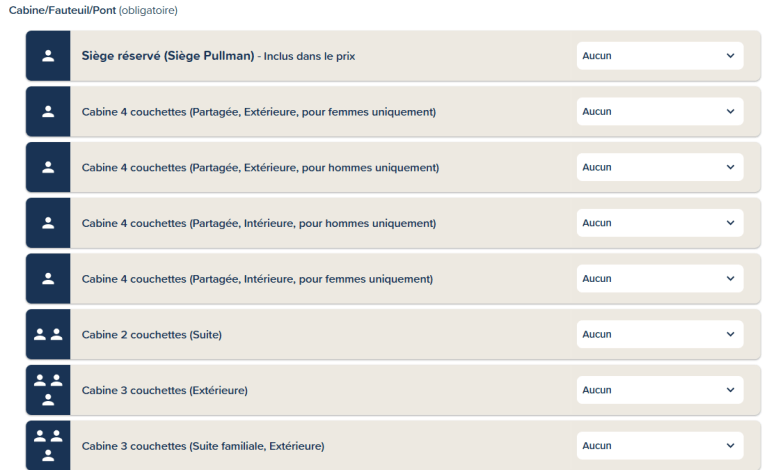
Task: Click the 'Cabine 2 couchettes (Suite)' label text
Action: (x=151, y=335)
